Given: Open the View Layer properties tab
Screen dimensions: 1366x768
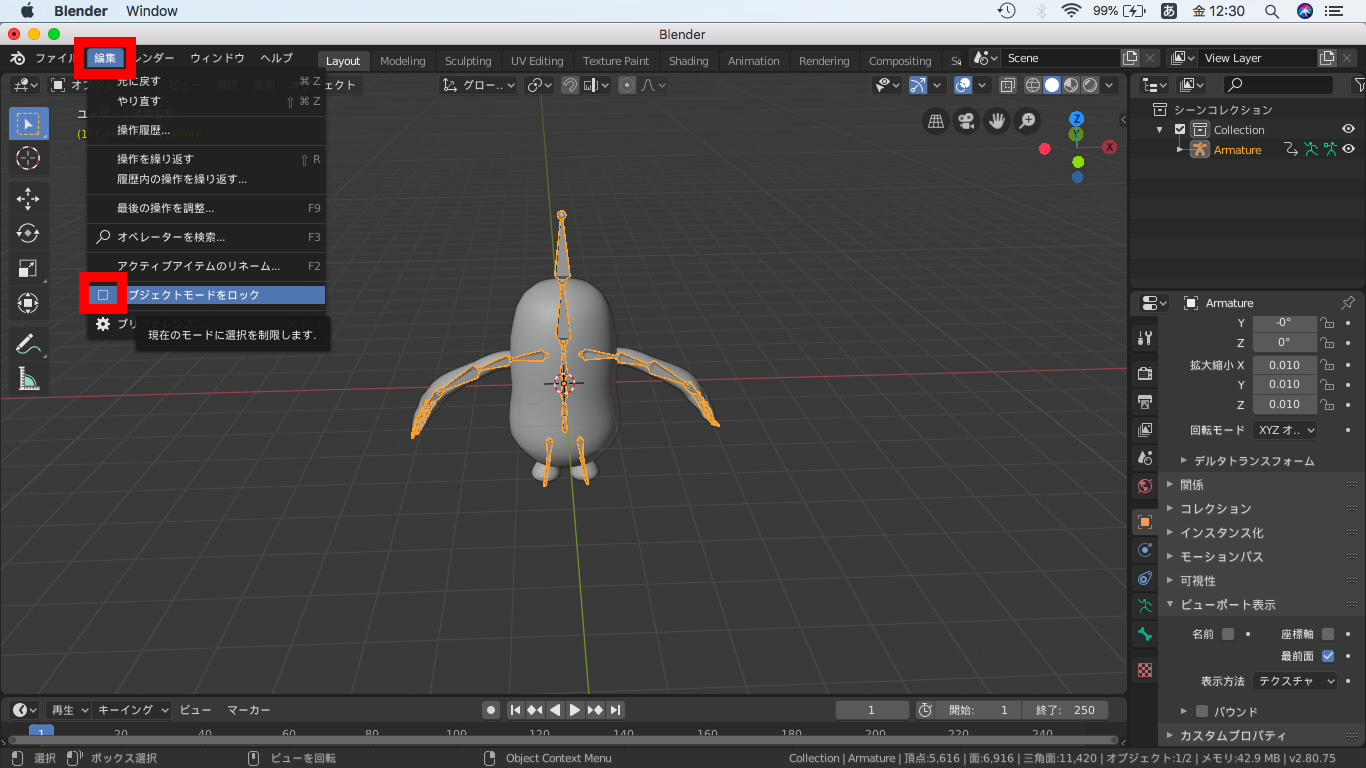Looking at the screenshot, I should coord(1145,430).
